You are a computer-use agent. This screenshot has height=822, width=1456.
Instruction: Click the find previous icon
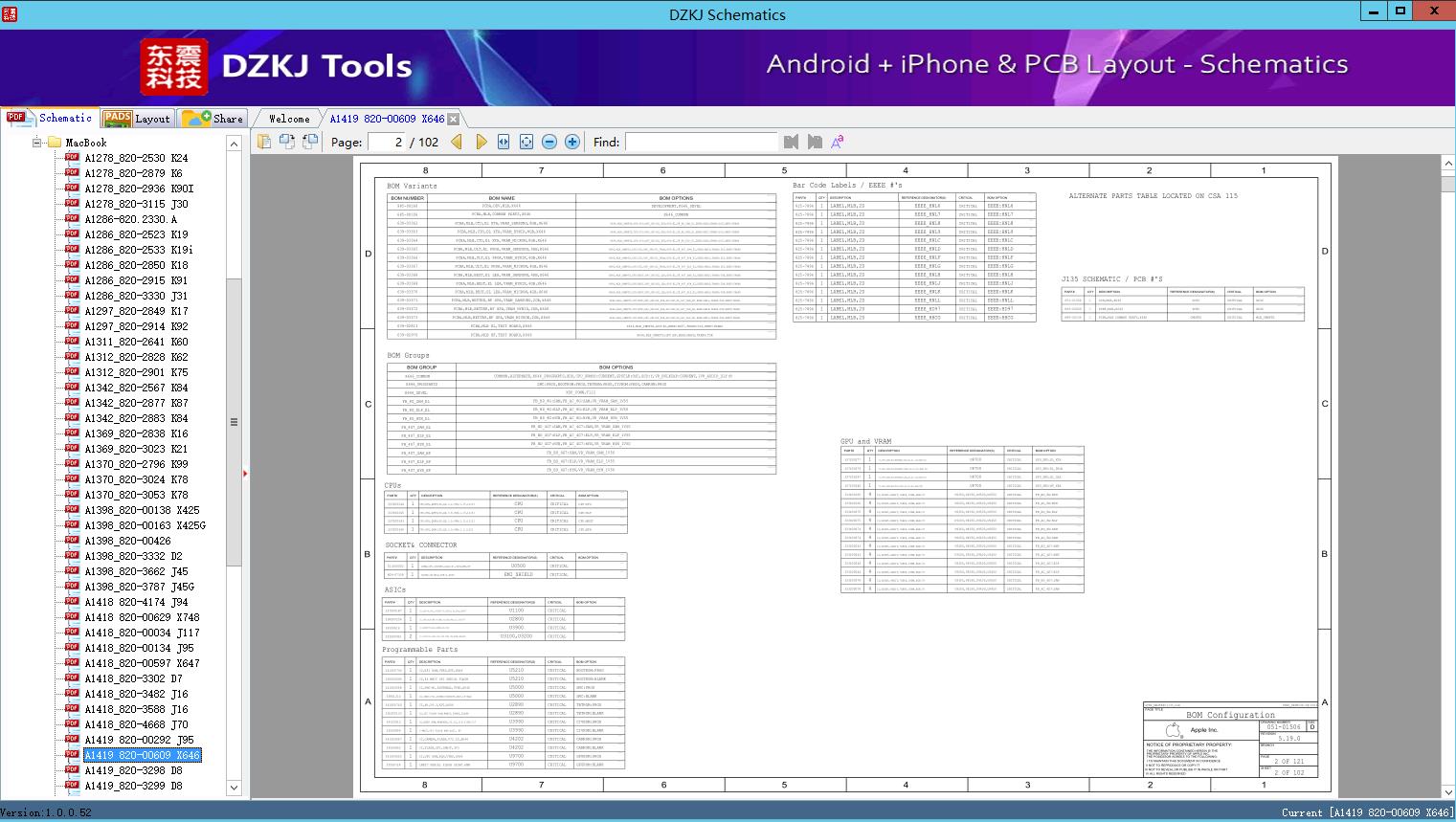click(x=791, y=142)
